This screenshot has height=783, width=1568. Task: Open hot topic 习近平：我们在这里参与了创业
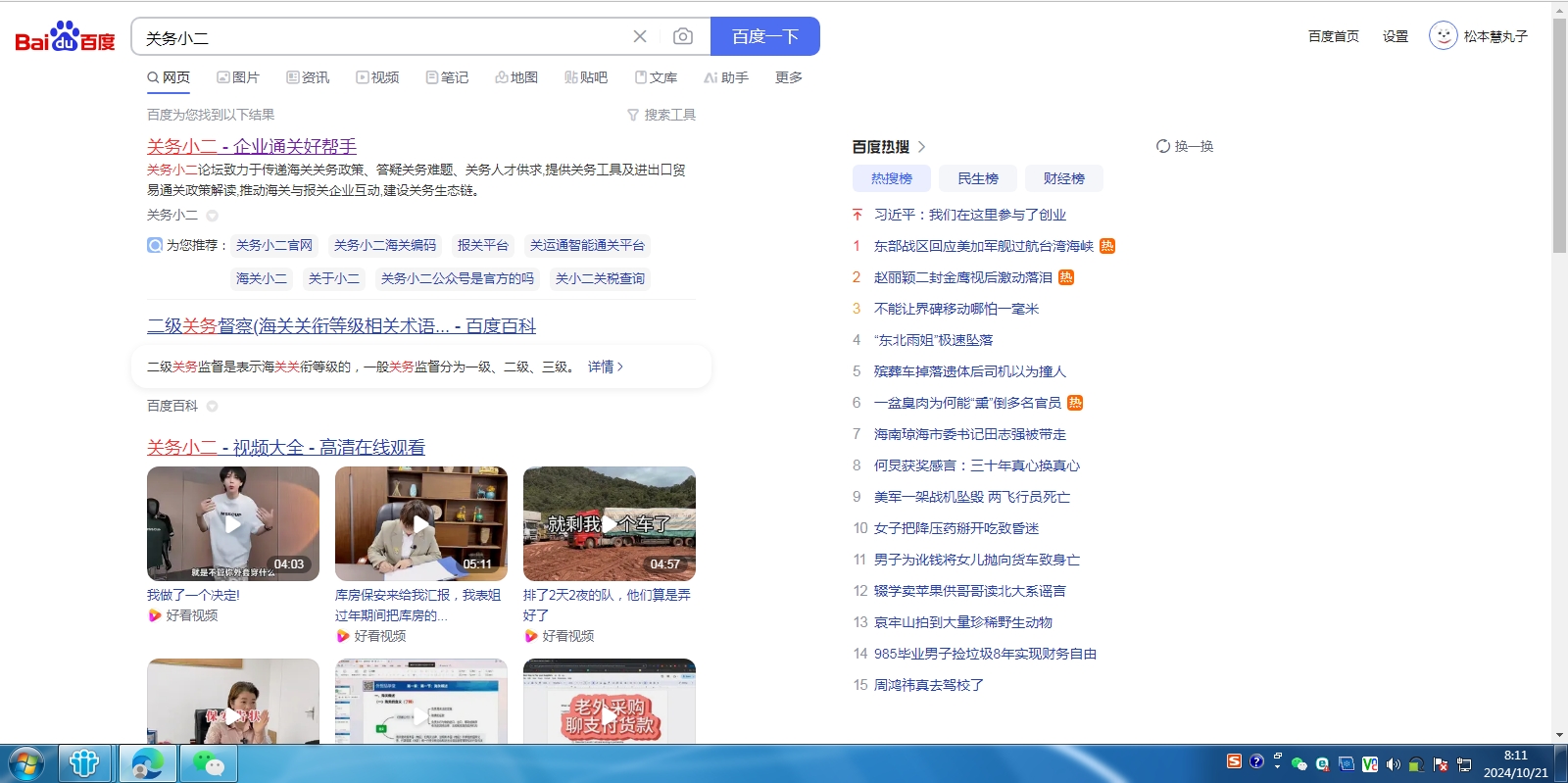pos(970,215)
